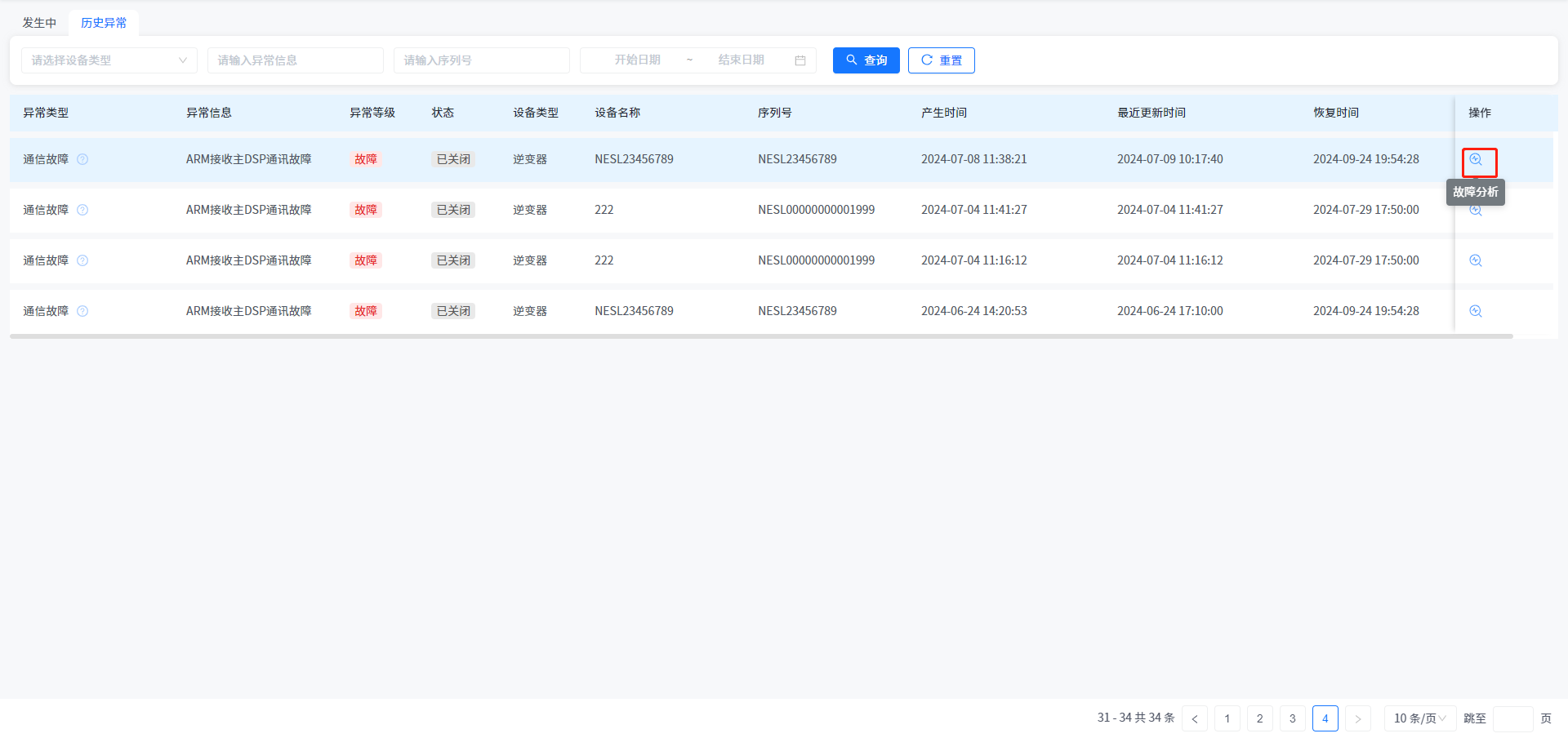This screenshot has width=1568, height=738.
Task: Open fault analysis for first row
Action: coord(1475,160)
